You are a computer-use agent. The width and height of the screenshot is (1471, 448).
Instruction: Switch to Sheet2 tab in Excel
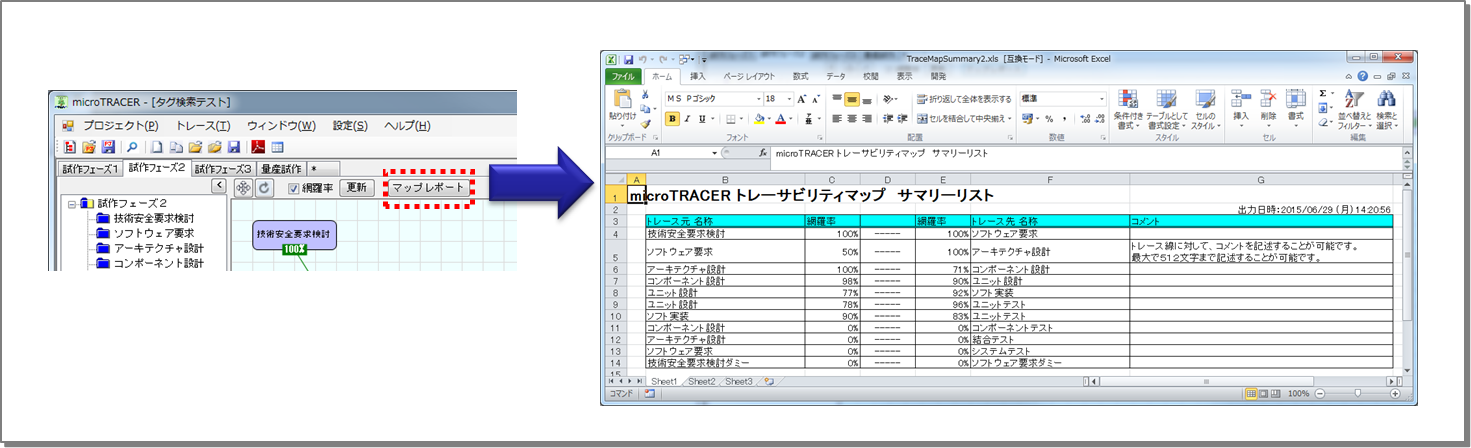tap(701, 382)
